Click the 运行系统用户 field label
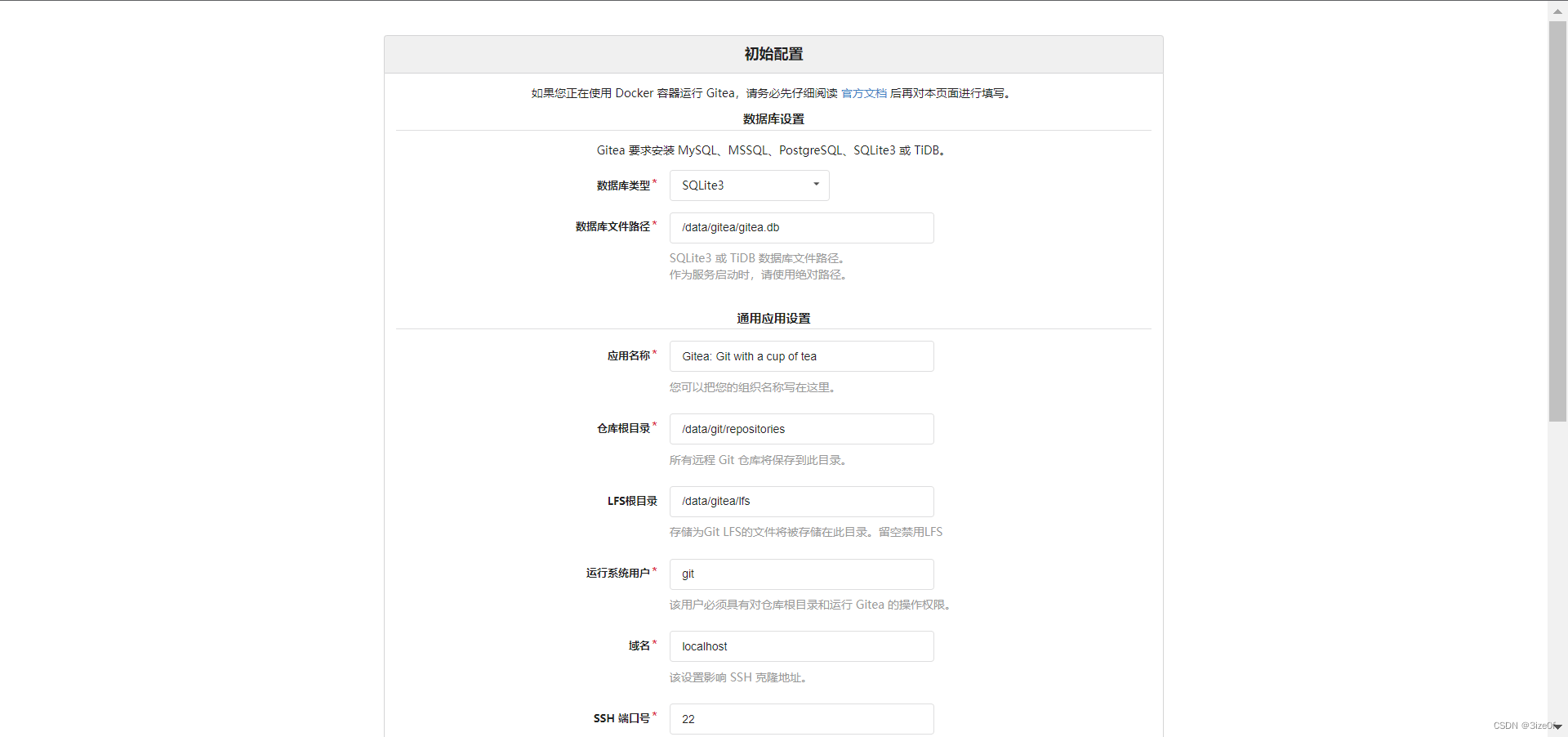Image resolution: width=1568 pixels, height=737 pixels. click(618, 573)
